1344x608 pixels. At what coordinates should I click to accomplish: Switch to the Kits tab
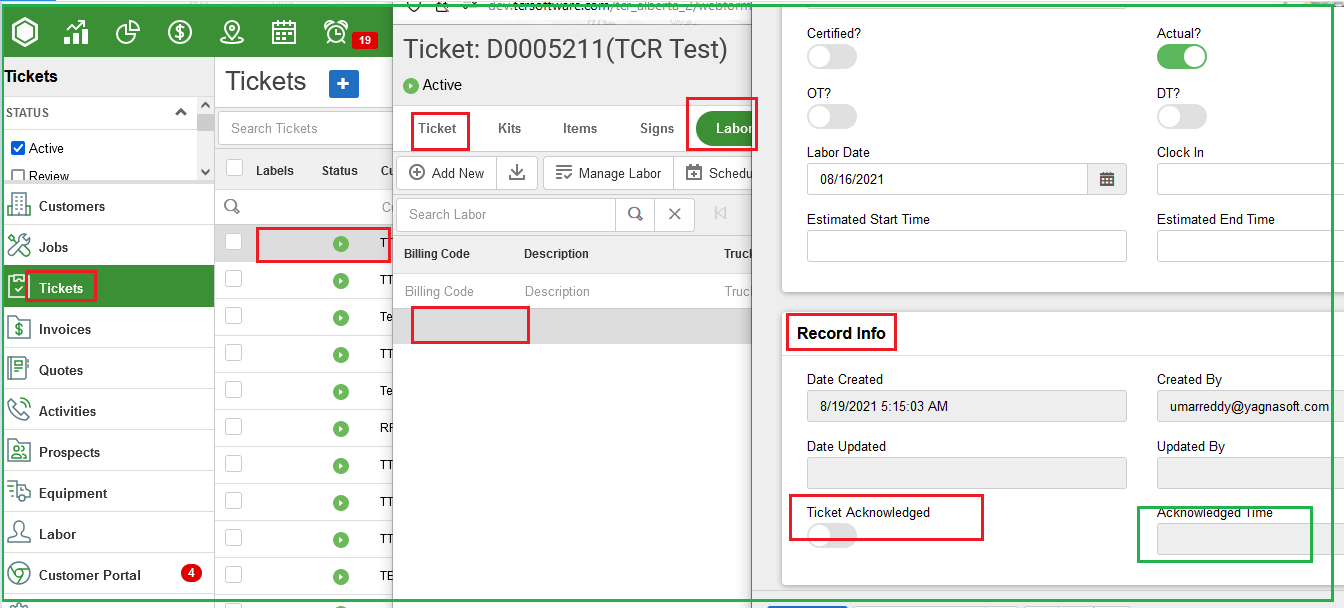point(510,128)
